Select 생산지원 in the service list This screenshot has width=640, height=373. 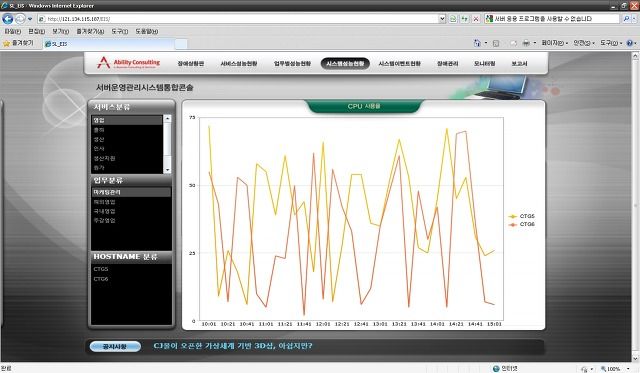127,158
